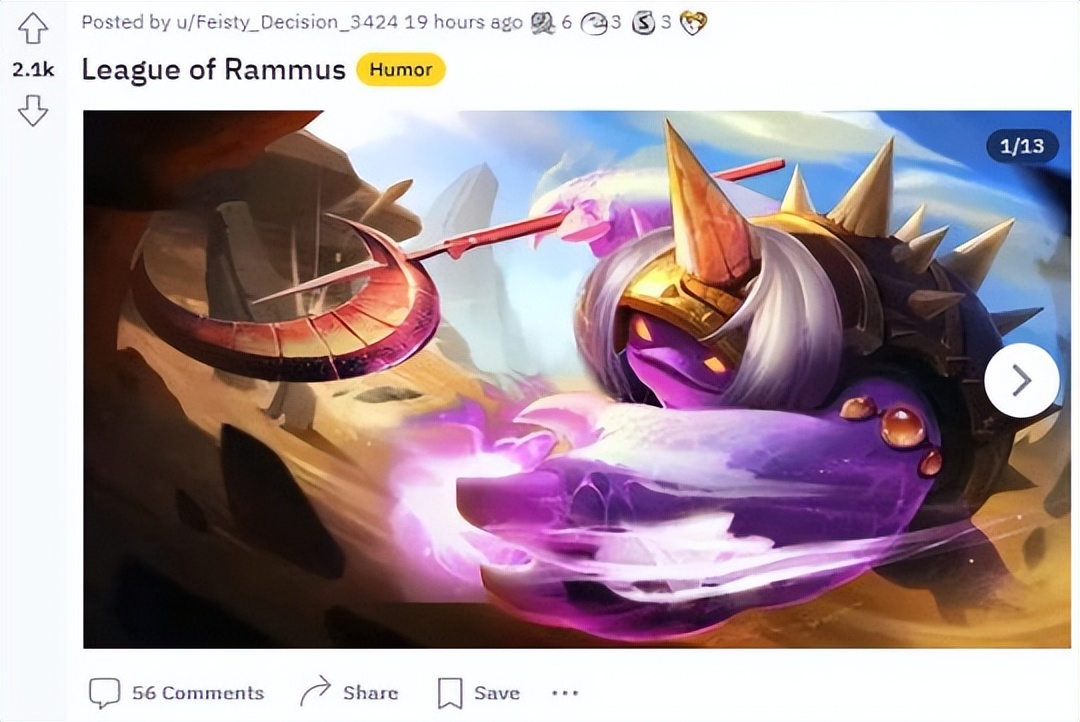This screenshot has height=722, width=1080.
Task: Upvote the League of Rammus post
Action: (x=32, y=28)
